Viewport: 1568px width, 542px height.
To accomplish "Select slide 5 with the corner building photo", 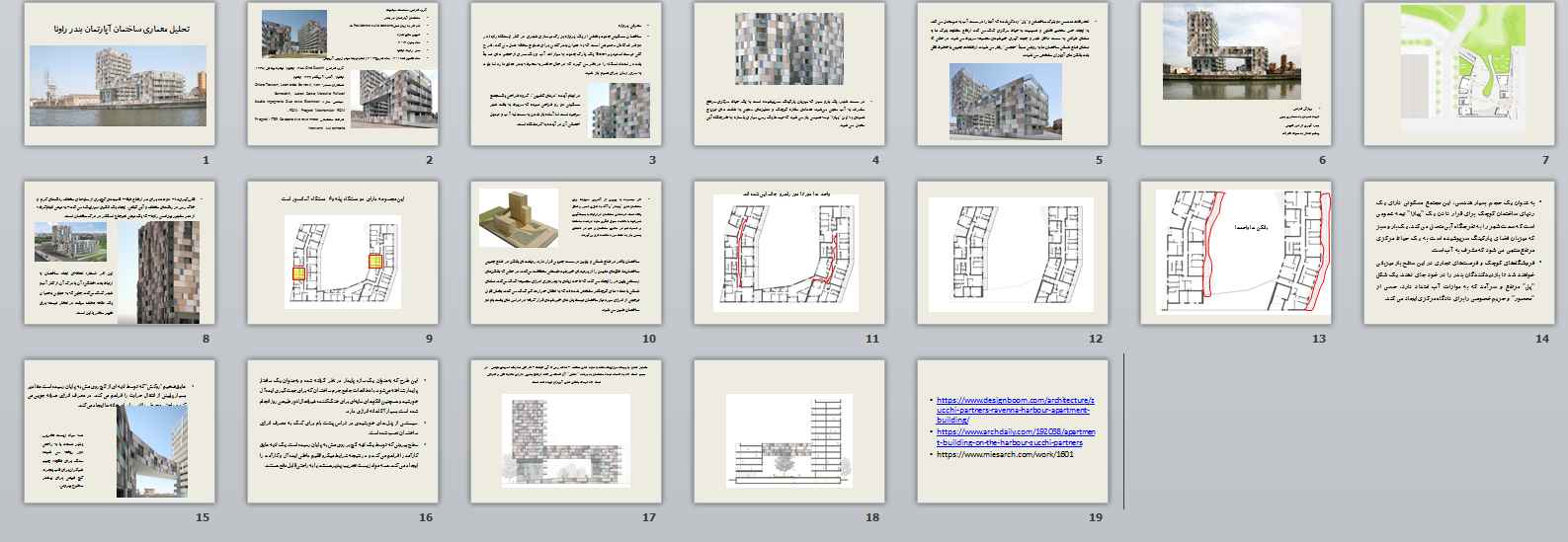I will pyautogui.click(x=1012, y=74).
